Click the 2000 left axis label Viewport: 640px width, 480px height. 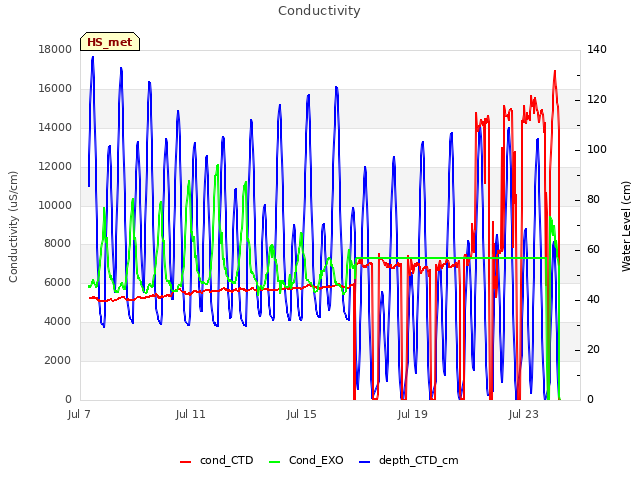tap(58, 360)
